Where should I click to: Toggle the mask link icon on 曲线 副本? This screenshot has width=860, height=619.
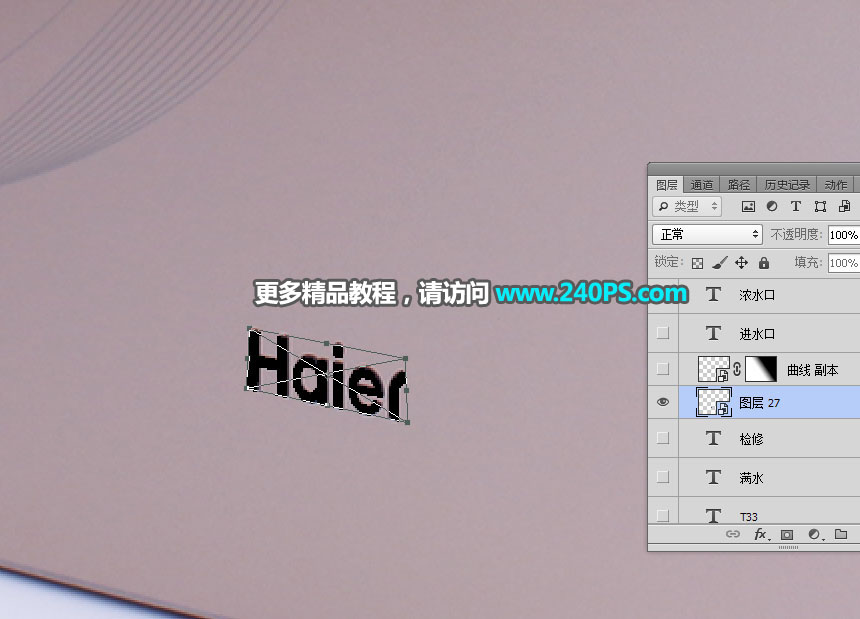[737, 369]
